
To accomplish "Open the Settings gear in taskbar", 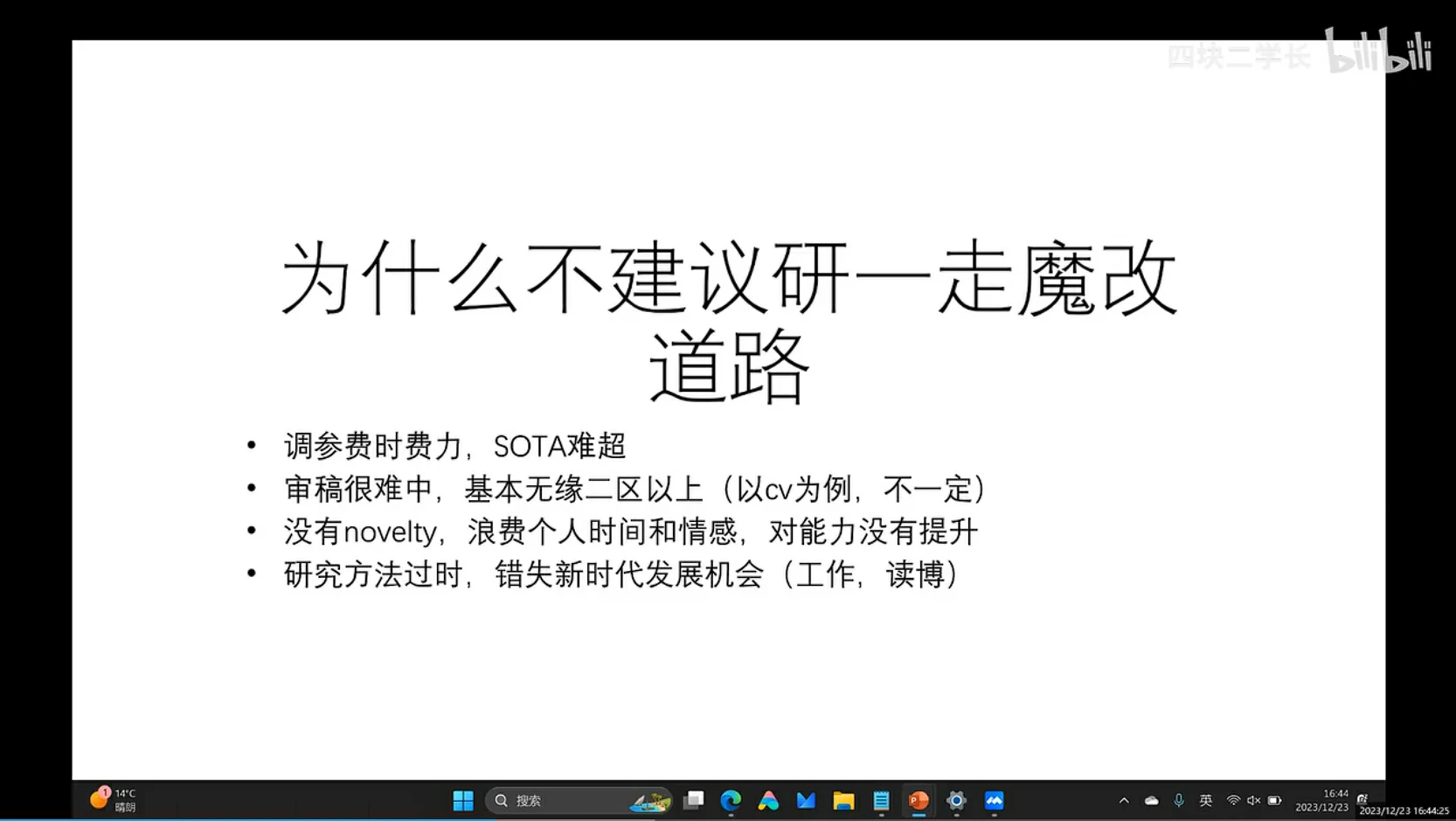I will click(x=956, y=800).
